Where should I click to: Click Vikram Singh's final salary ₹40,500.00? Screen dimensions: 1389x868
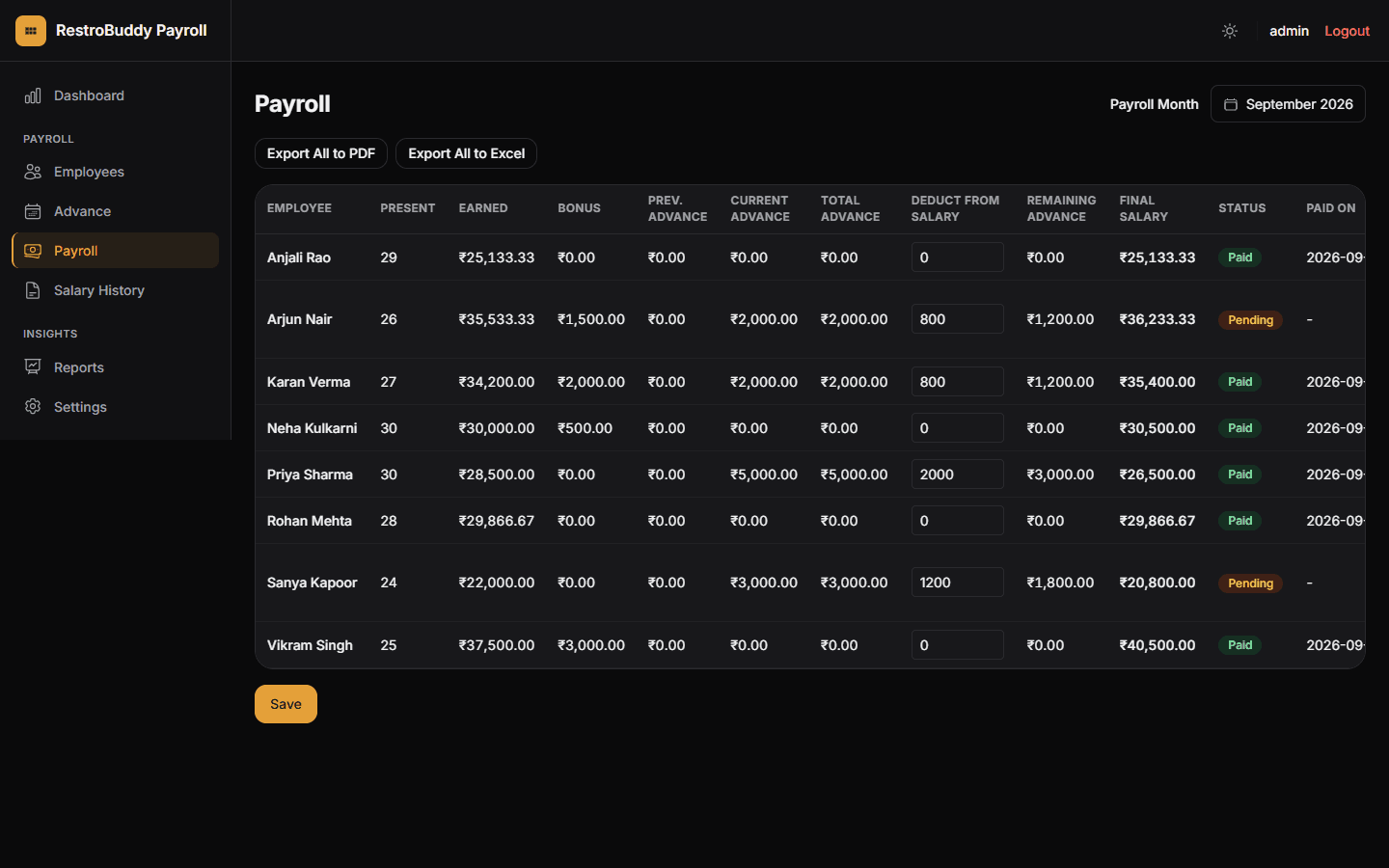coord(1157,645)
